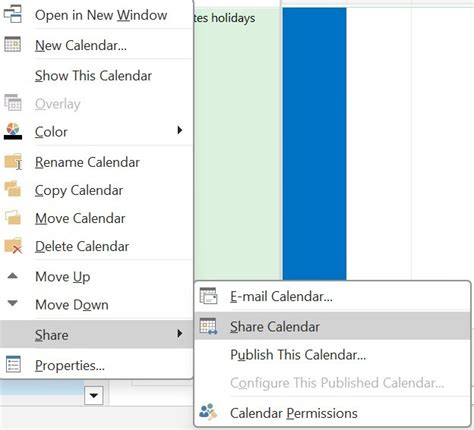This screenshot has width=474, height=430.
Task: Click the Calendar Permissions people icon
Action: [x=208, y=412]
